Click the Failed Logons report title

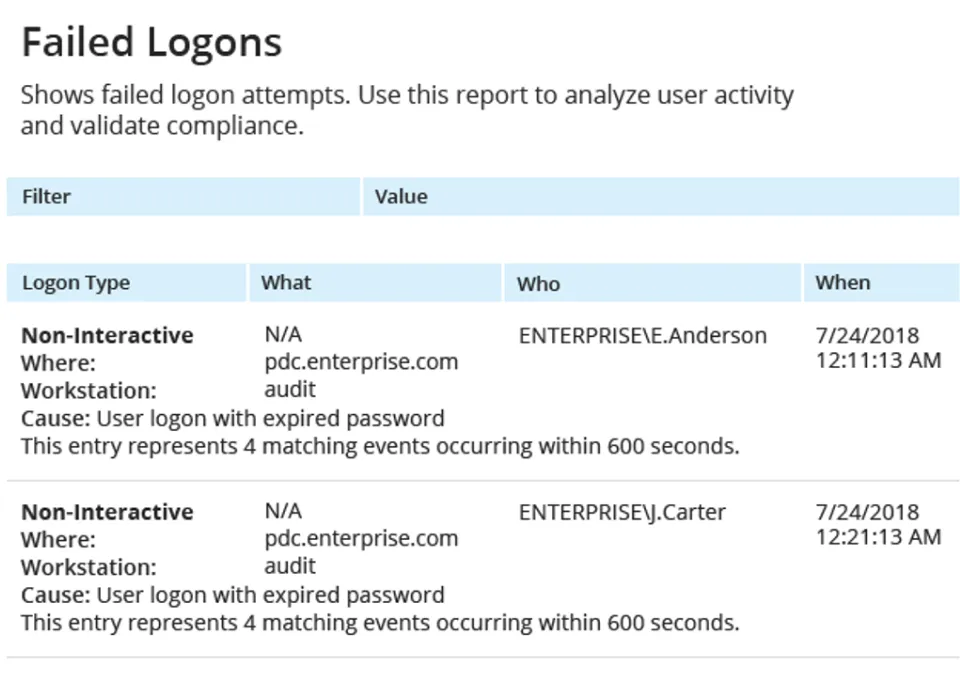[x=151, y=43]
